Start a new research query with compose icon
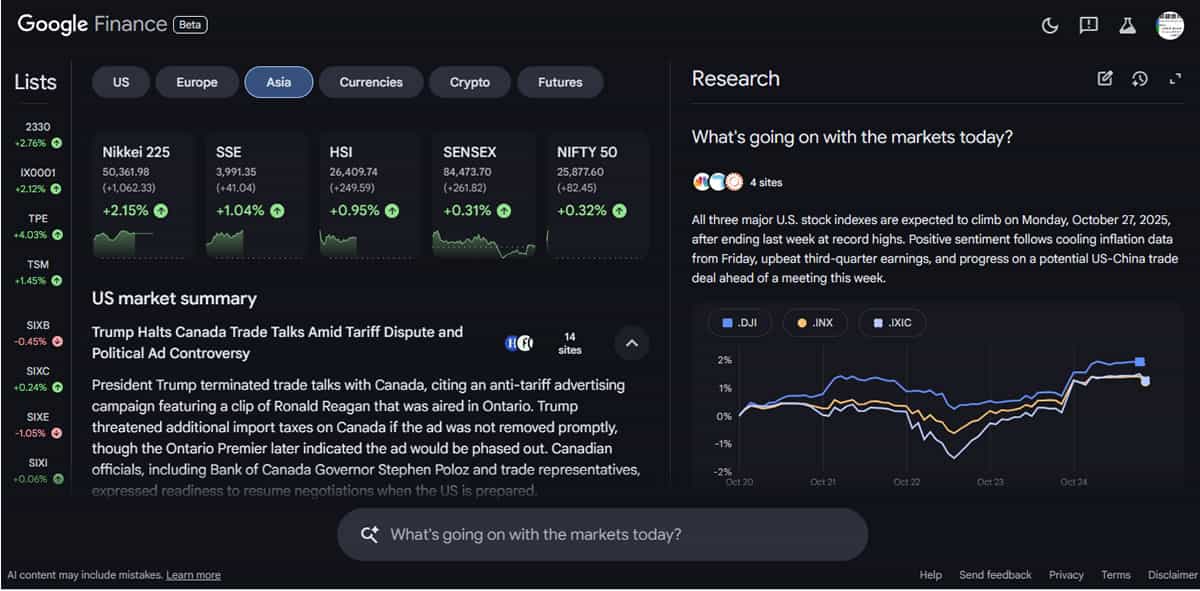 click(x=1105, y=78)
